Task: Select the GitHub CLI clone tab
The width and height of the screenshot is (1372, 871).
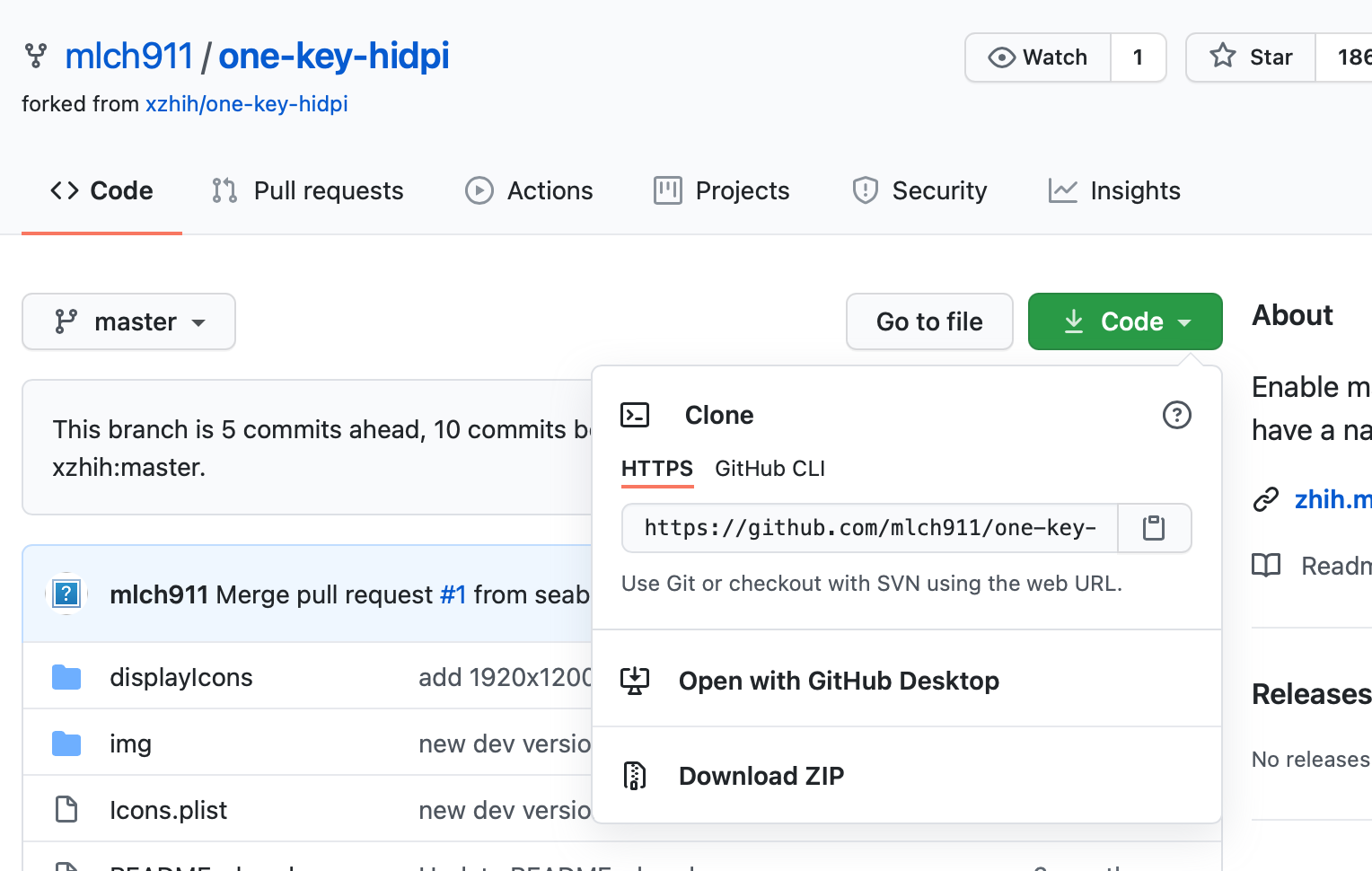Action: click(770, 469)
